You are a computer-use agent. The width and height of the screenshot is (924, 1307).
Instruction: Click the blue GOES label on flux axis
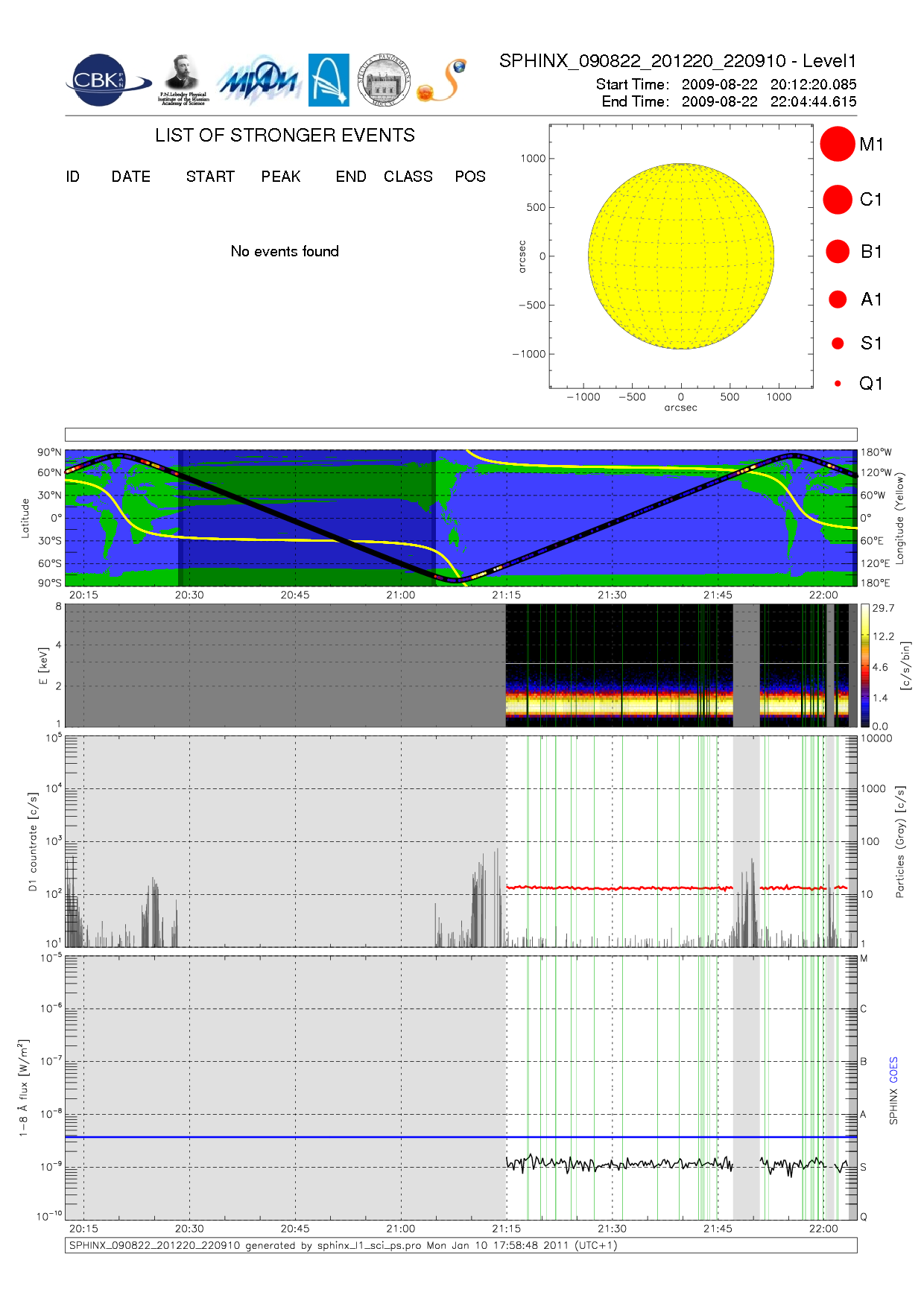point(893,1070)
